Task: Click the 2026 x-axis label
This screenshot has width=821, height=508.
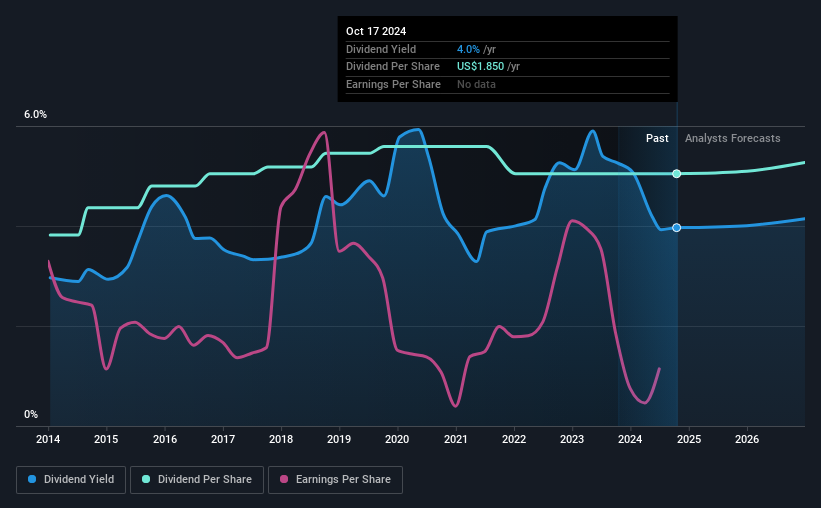Action: [747, 439]
